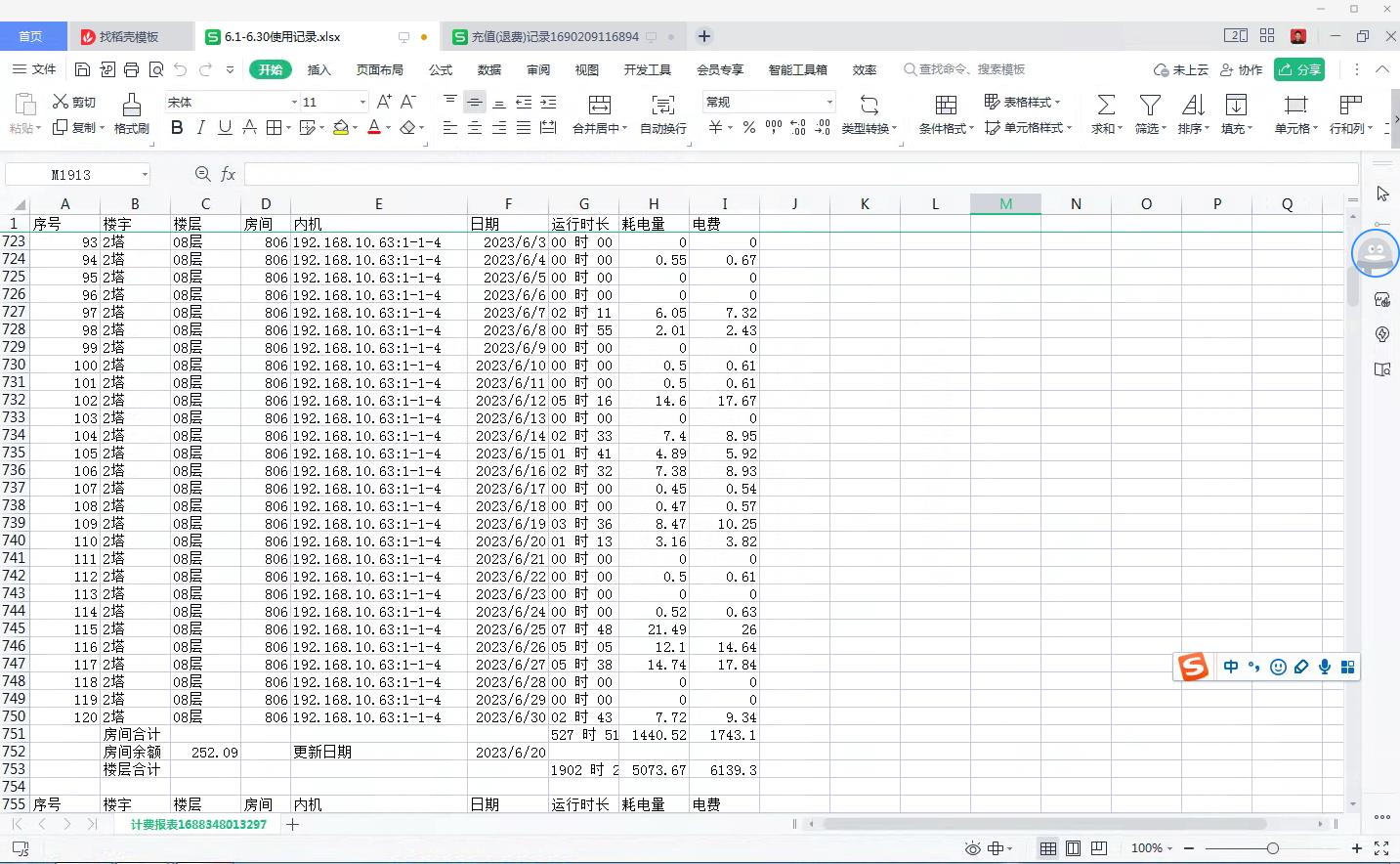Click the Conditional Formatting (条件格式) icon
This screenshot has height=864, width=1400.
click(945, 105)
